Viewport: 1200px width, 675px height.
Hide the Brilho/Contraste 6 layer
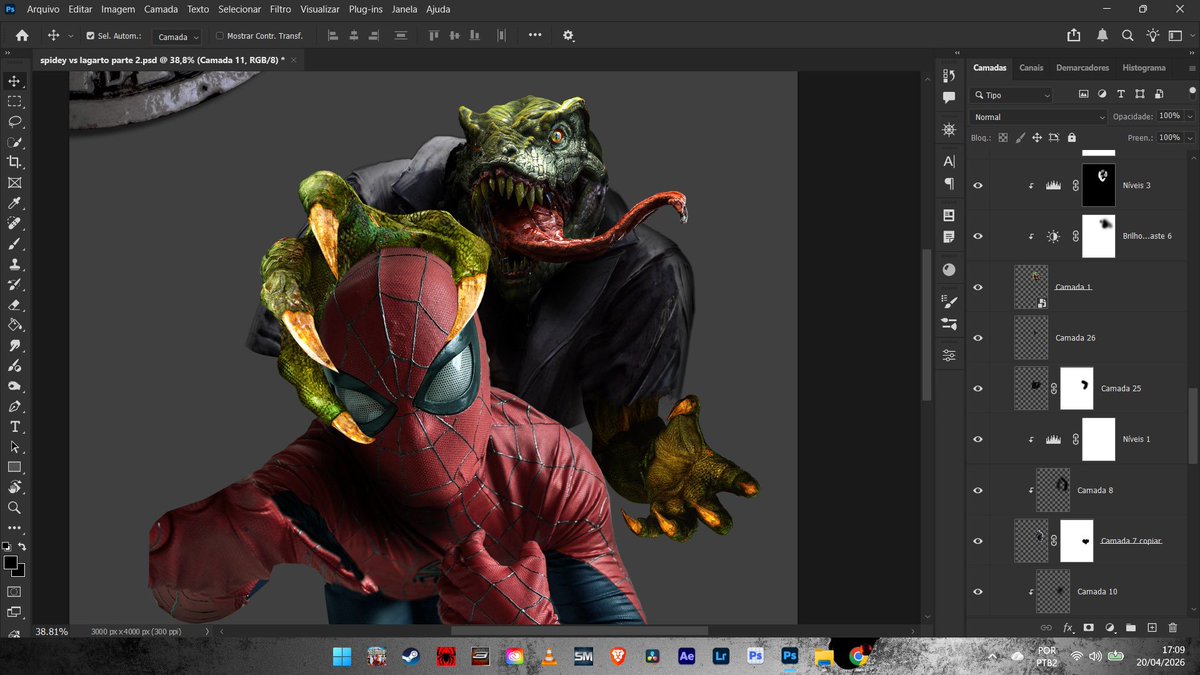click(x=978, y=236)
